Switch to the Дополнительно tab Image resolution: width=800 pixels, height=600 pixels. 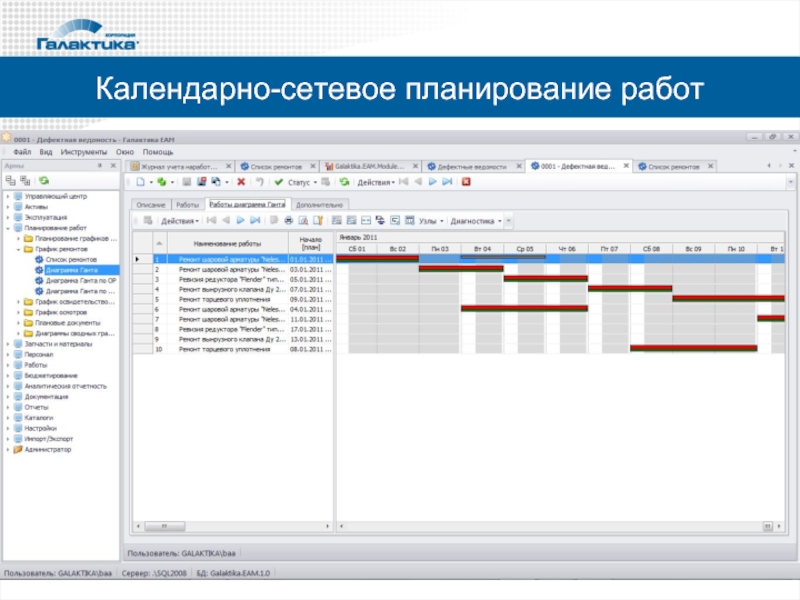point(319,205)
